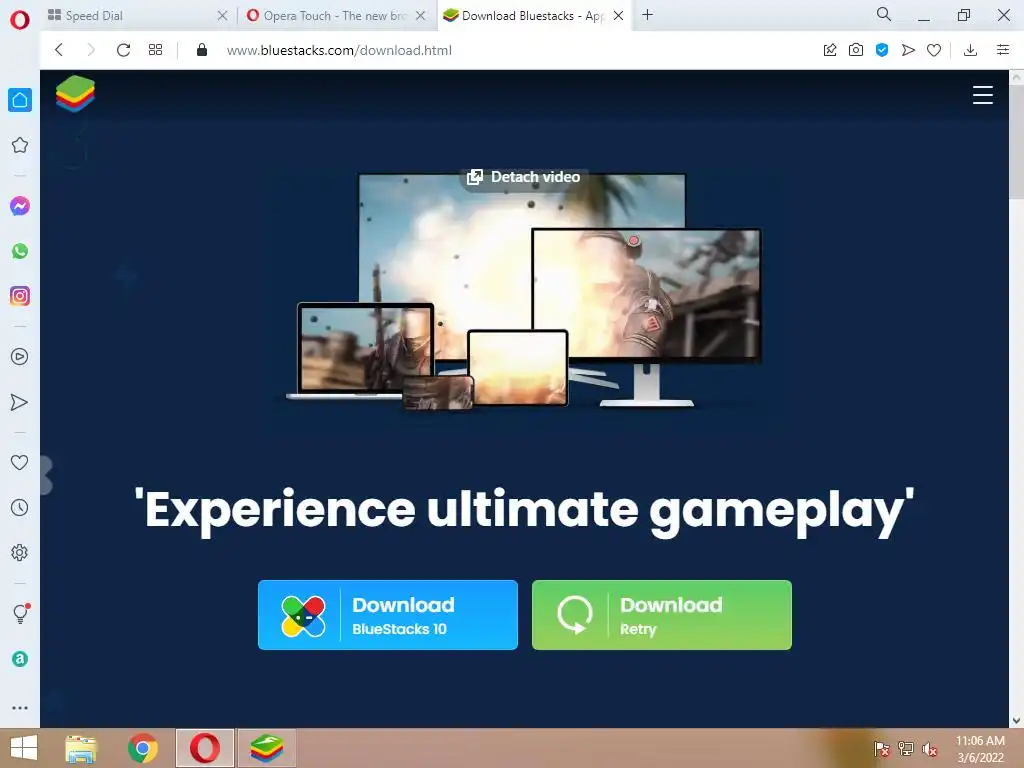
Task: Switch to the Opera Touch tab
Action: [334, 16]
